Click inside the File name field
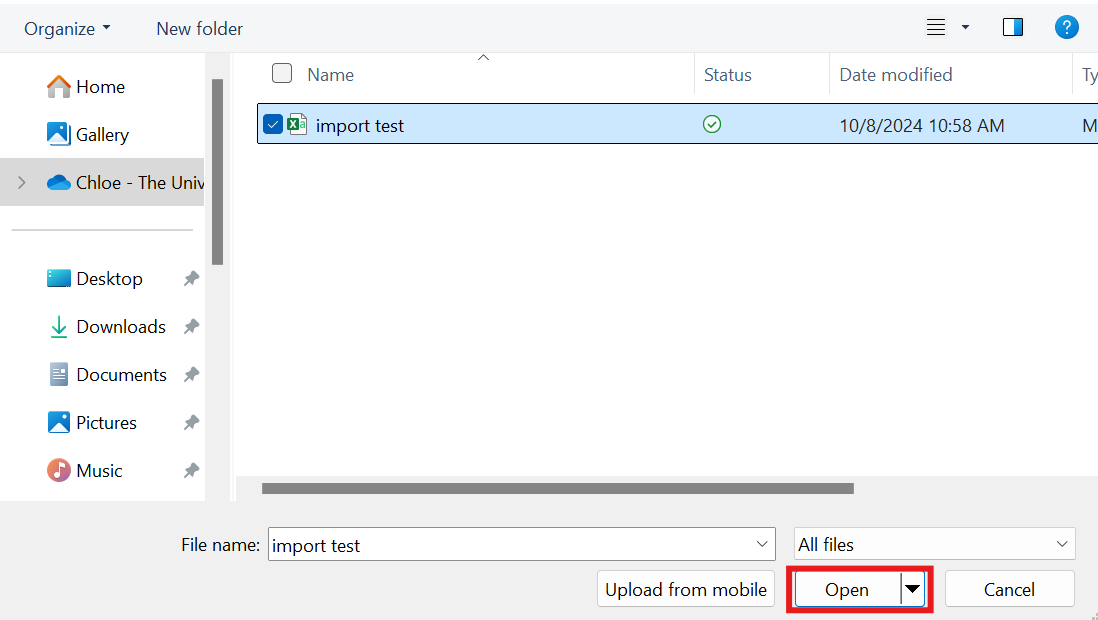The width and height of the screenshot is (1098, 620). (500, 544)
